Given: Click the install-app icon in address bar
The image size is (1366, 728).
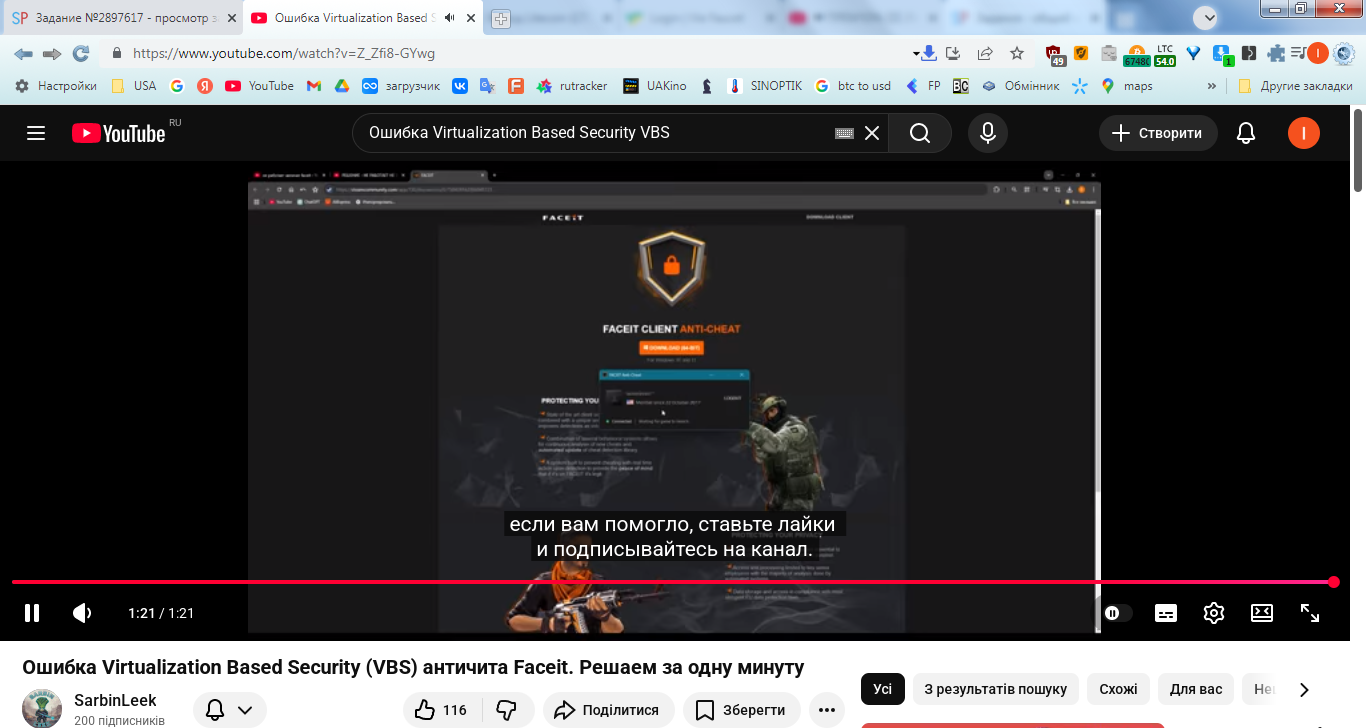Looking at the screenshot, I should 953,53.
